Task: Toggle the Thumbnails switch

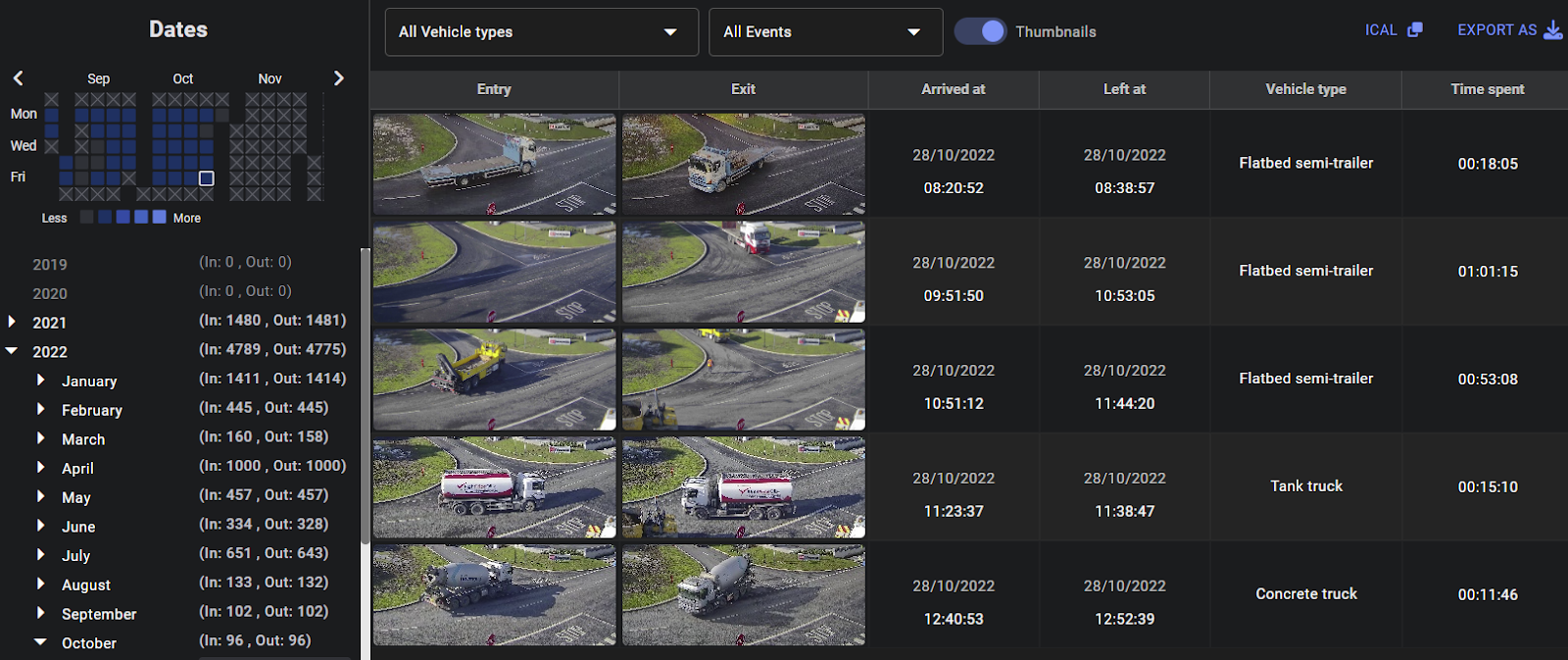Action: [980, 31]
